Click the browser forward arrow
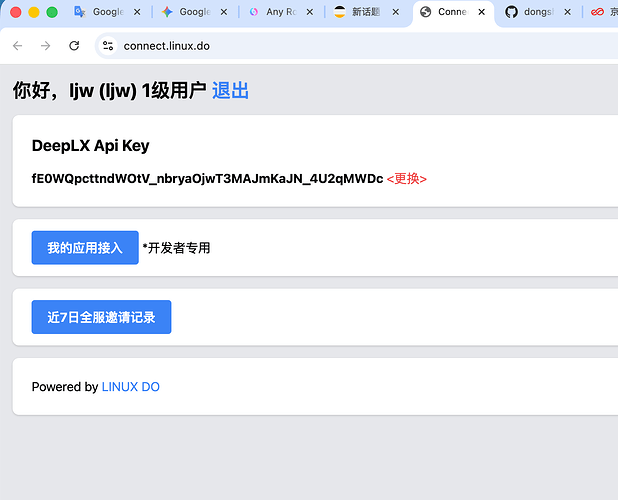Screen dimensions: 618x500 pyautogui.click(x=46, y=46)
